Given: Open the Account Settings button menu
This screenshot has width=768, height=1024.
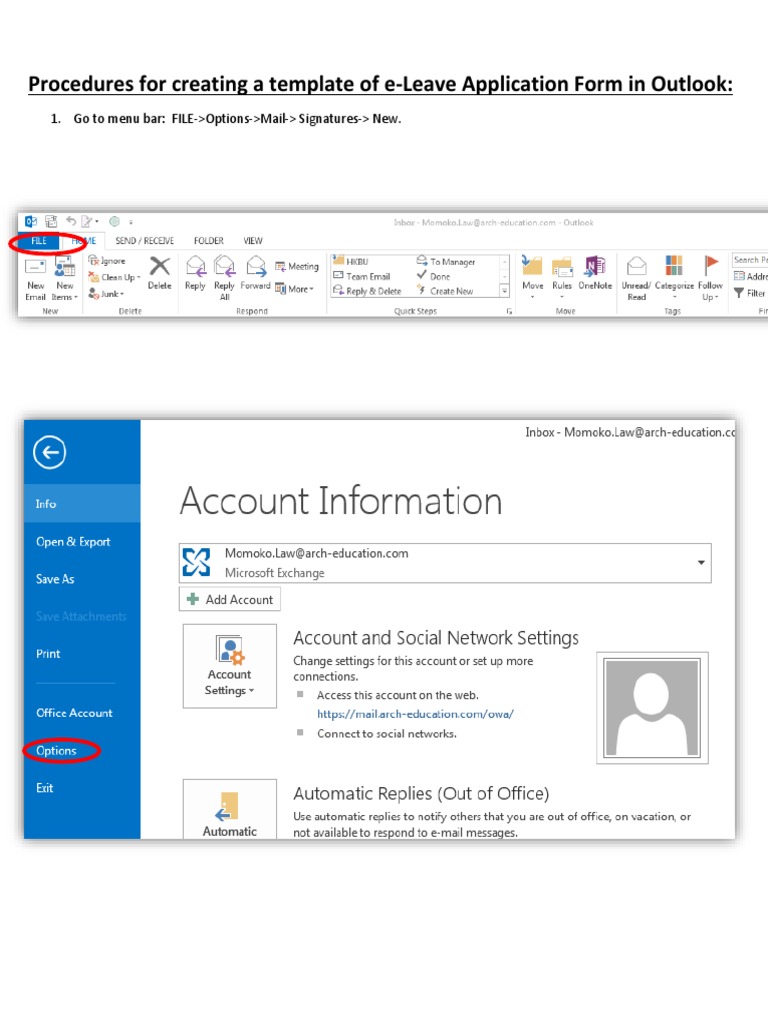Looking at the screenshot, I should click(230, 665).
